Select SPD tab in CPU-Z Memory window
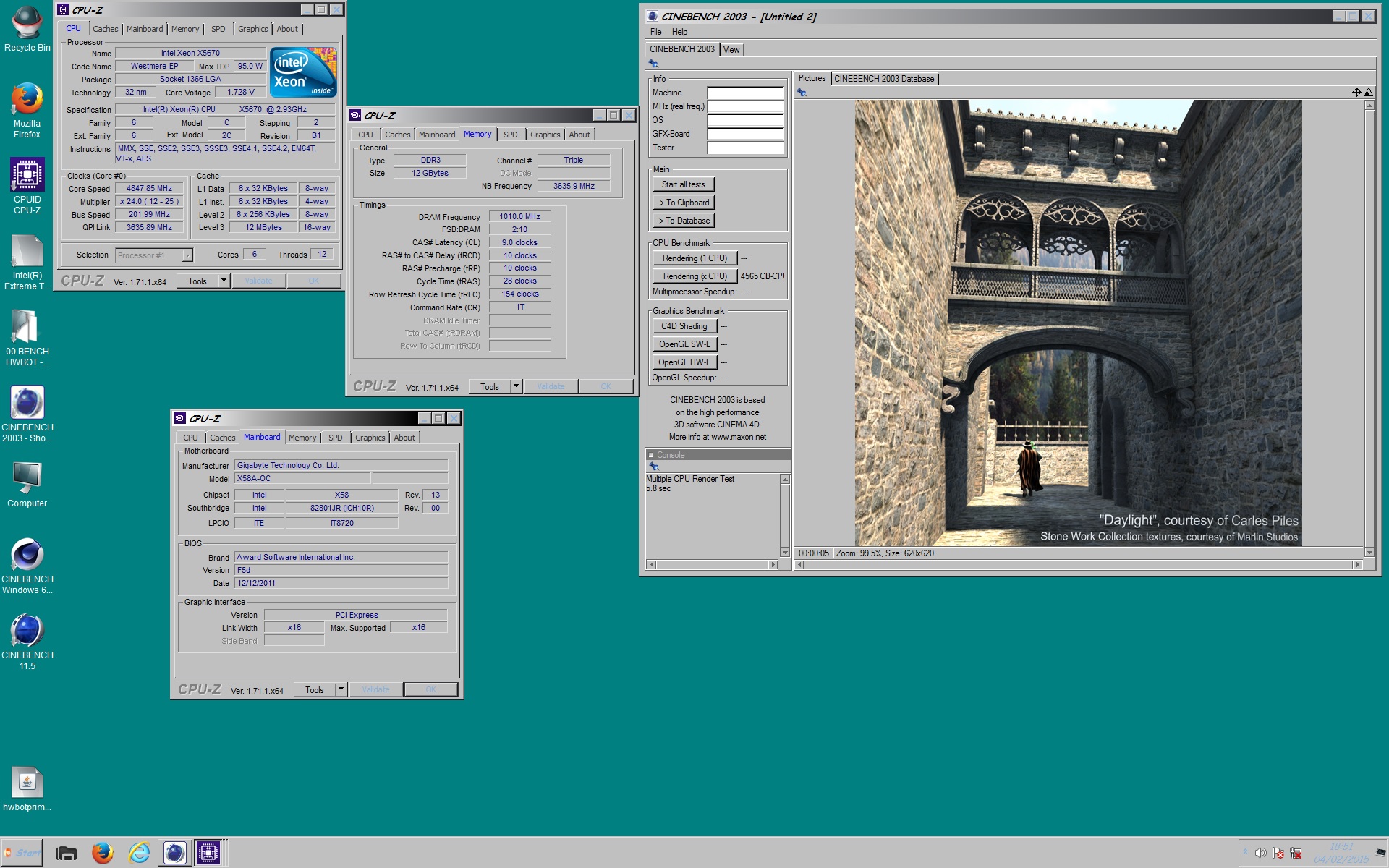 pos(510,135)
